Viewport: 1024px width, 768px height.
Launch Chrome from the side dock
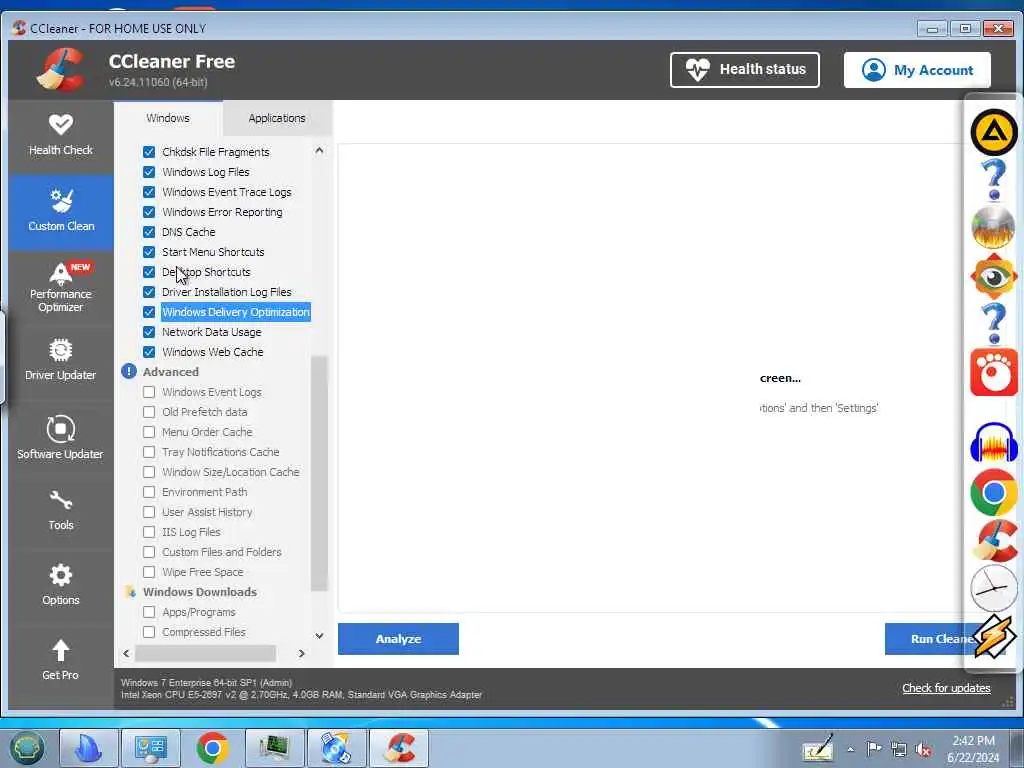coord(993,492)
